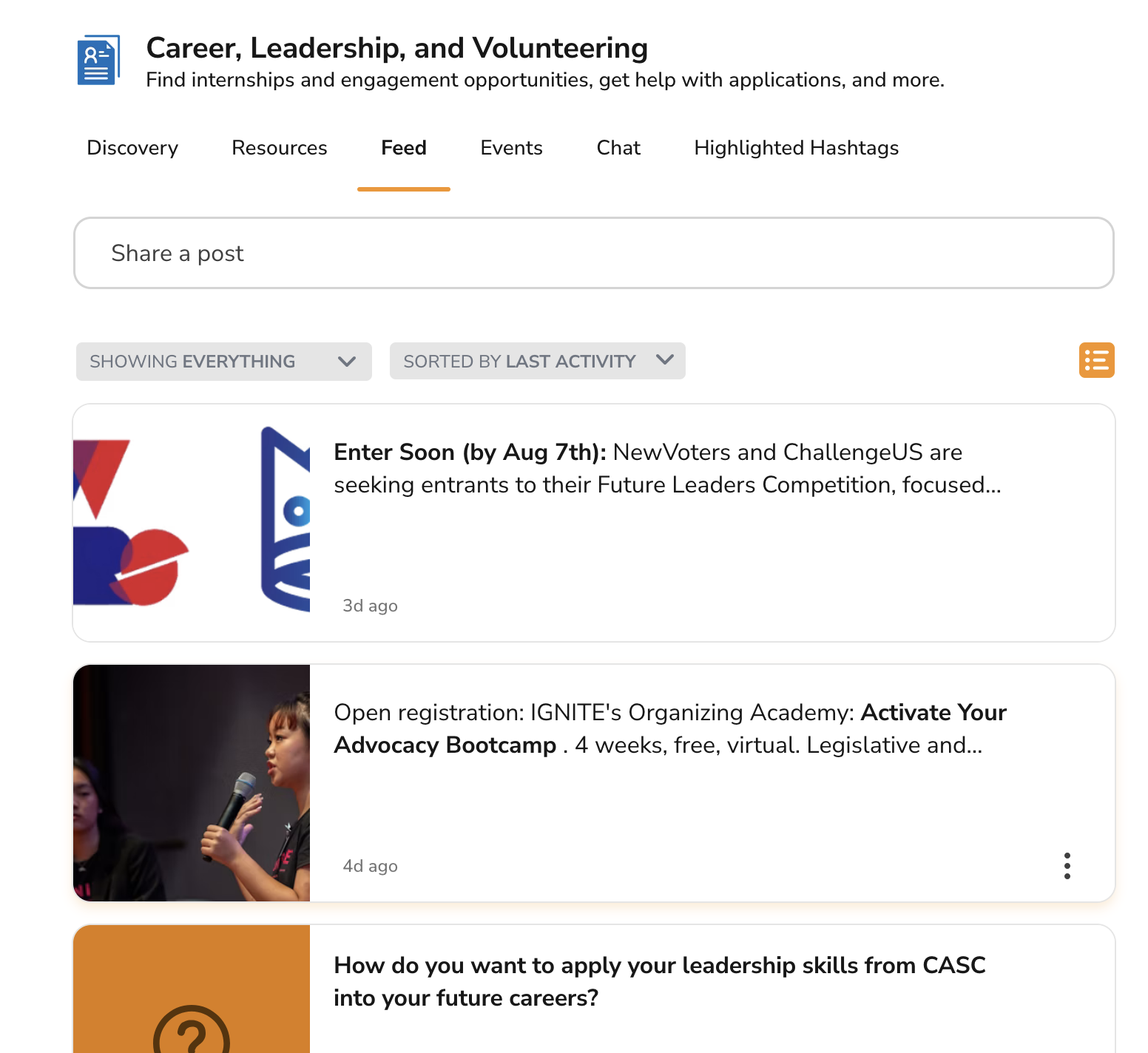Expand the Showing Everything filter dropdown
This screenshot has height=1053, width=1148.
coord(223,362)
